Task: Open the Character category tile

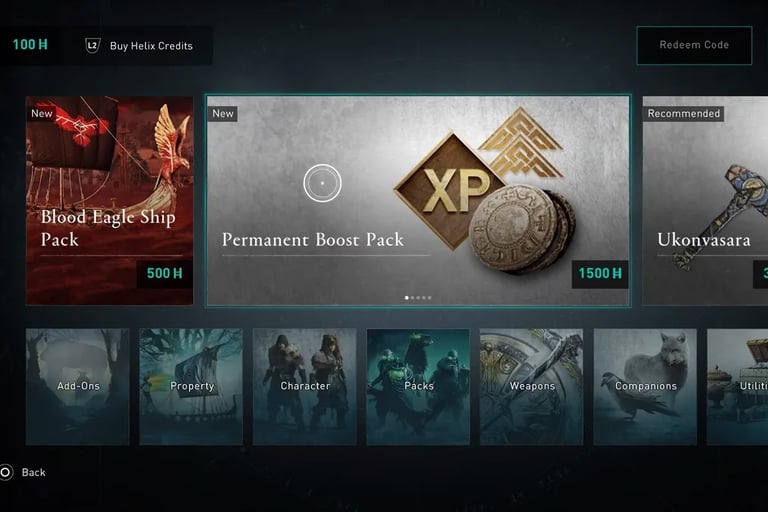Action: tap(305, 387)
